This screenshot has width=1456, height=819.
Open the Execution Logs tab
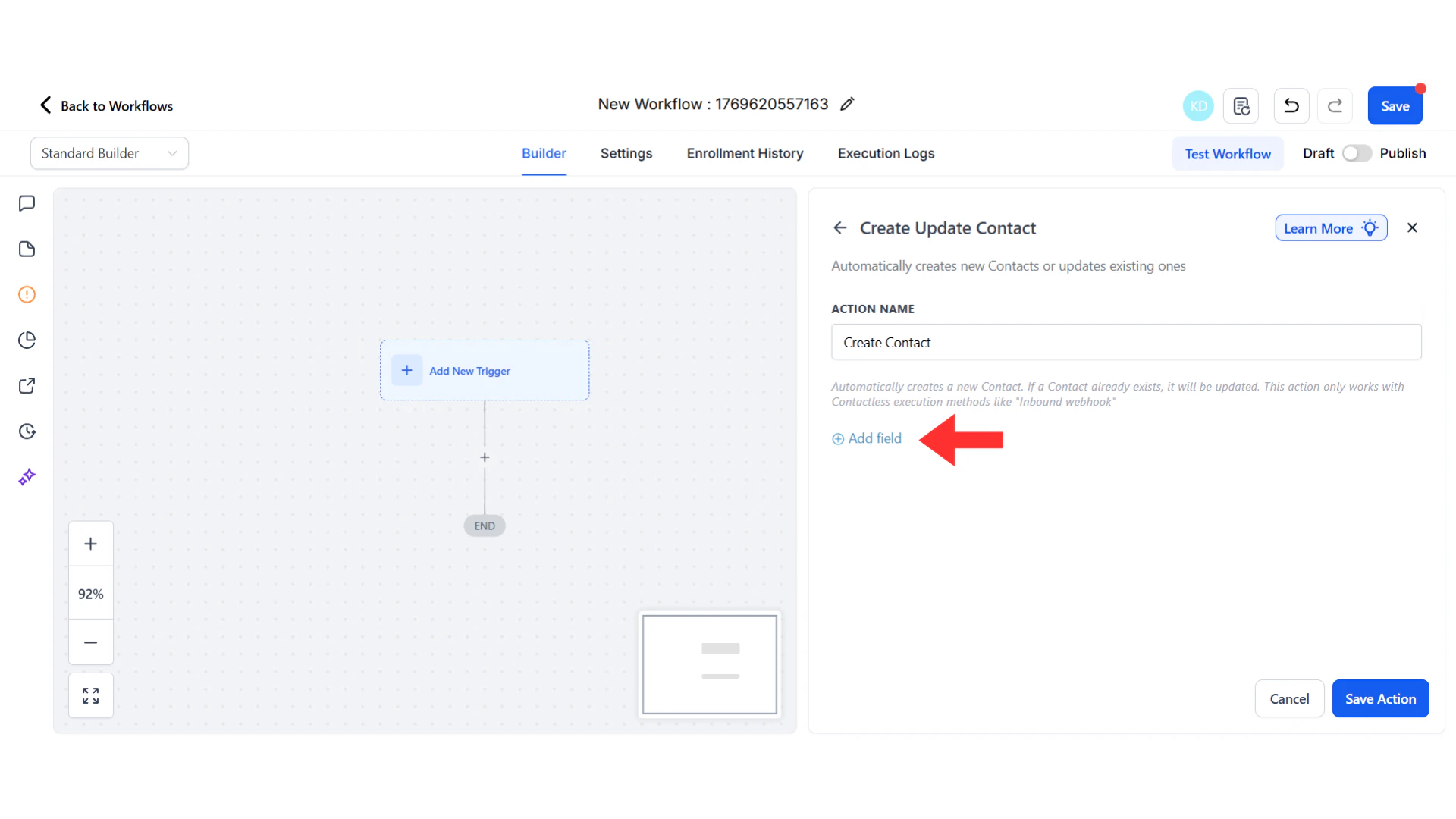pos(886,153)
